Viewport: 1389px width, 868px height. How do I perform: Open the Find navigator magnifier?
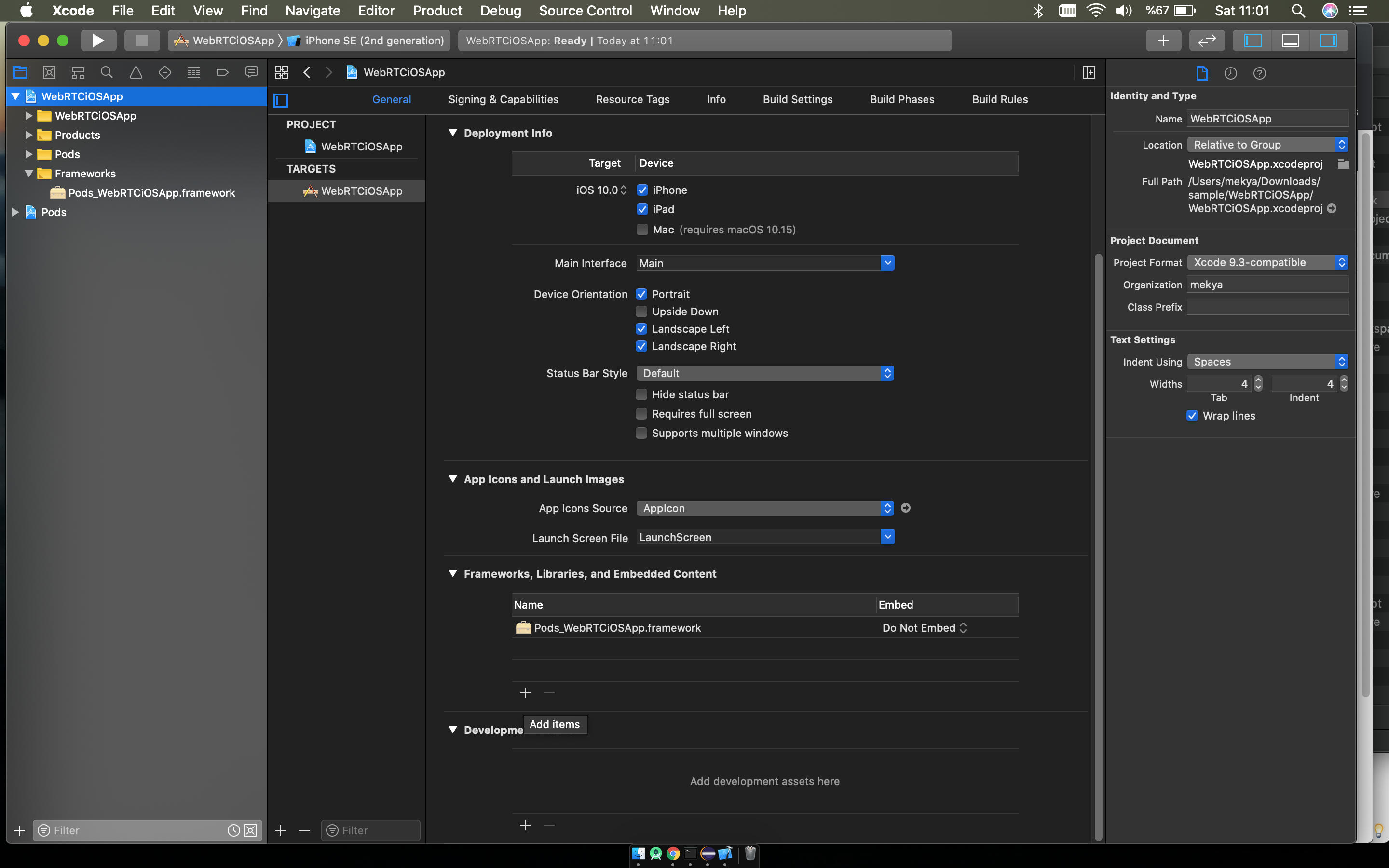[x=107, y=72]
